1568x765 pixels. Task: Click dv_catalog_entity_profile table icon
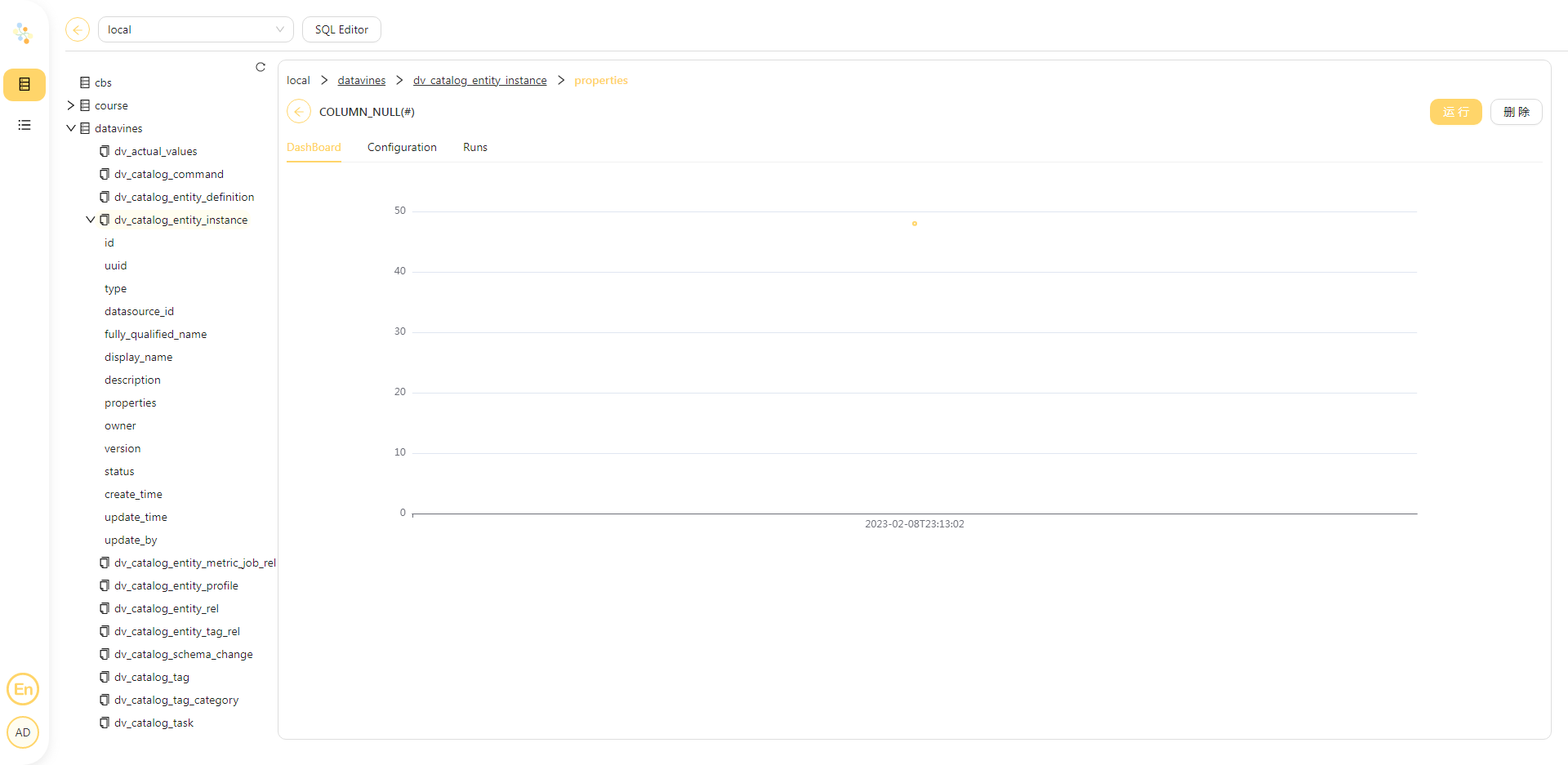pos(105,585)
